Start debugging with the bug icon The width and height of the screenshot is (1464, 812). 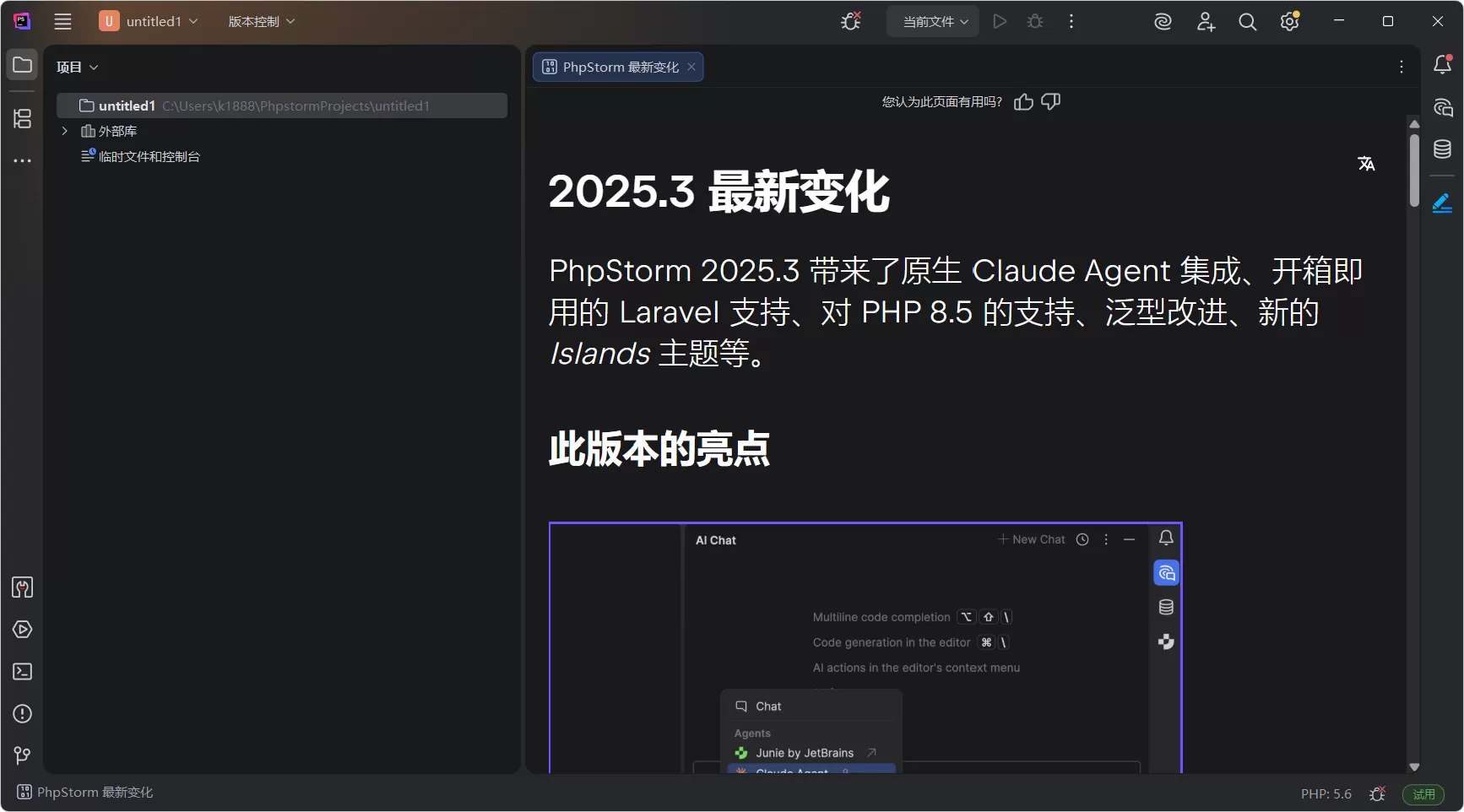pos(1034,21)
